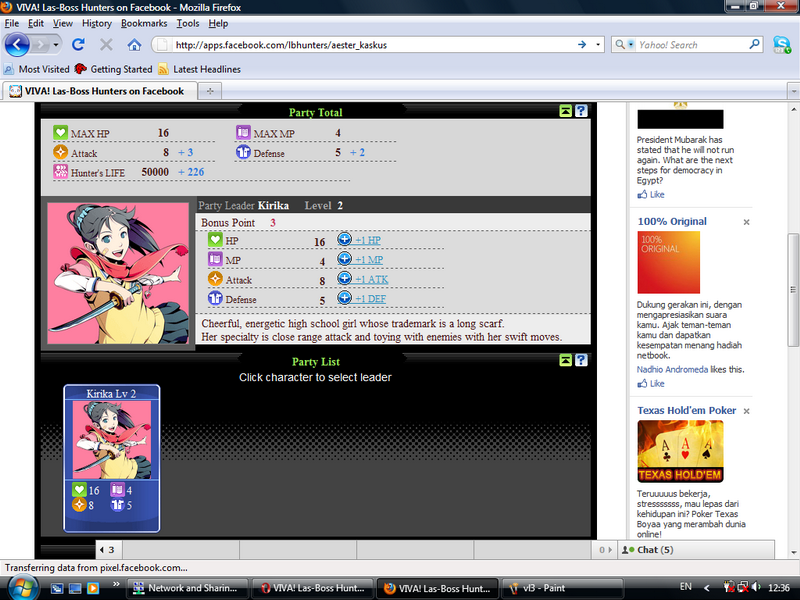Open the Bookmarks menu
The width and height of the screenshot is (800, 600).
(144, 23)
